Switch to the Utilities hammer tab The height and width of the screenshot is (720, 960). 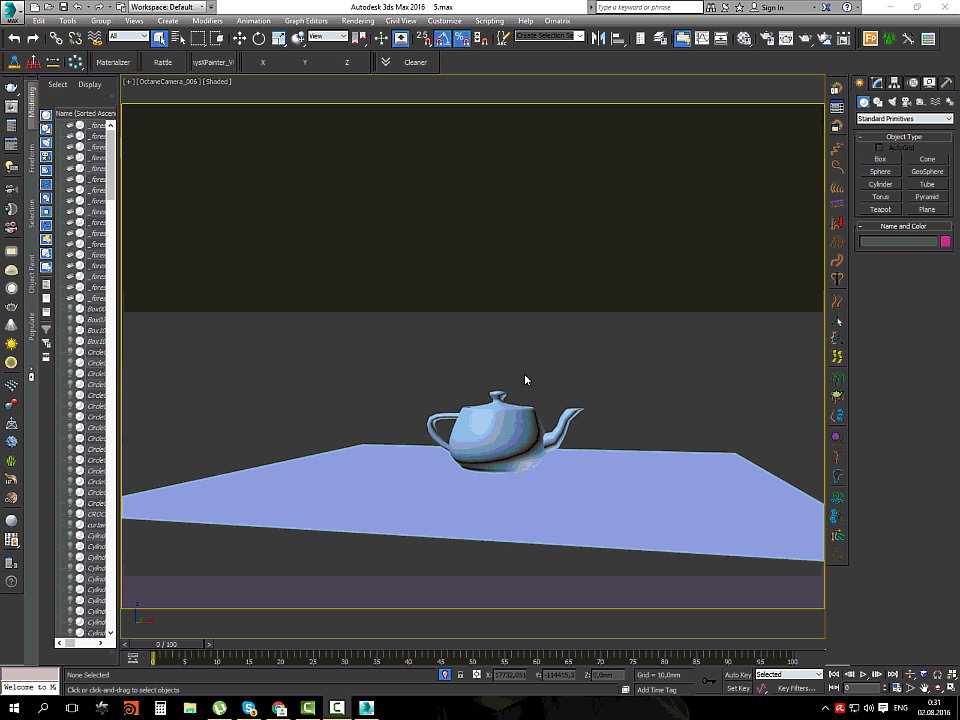tap(947, 83)
